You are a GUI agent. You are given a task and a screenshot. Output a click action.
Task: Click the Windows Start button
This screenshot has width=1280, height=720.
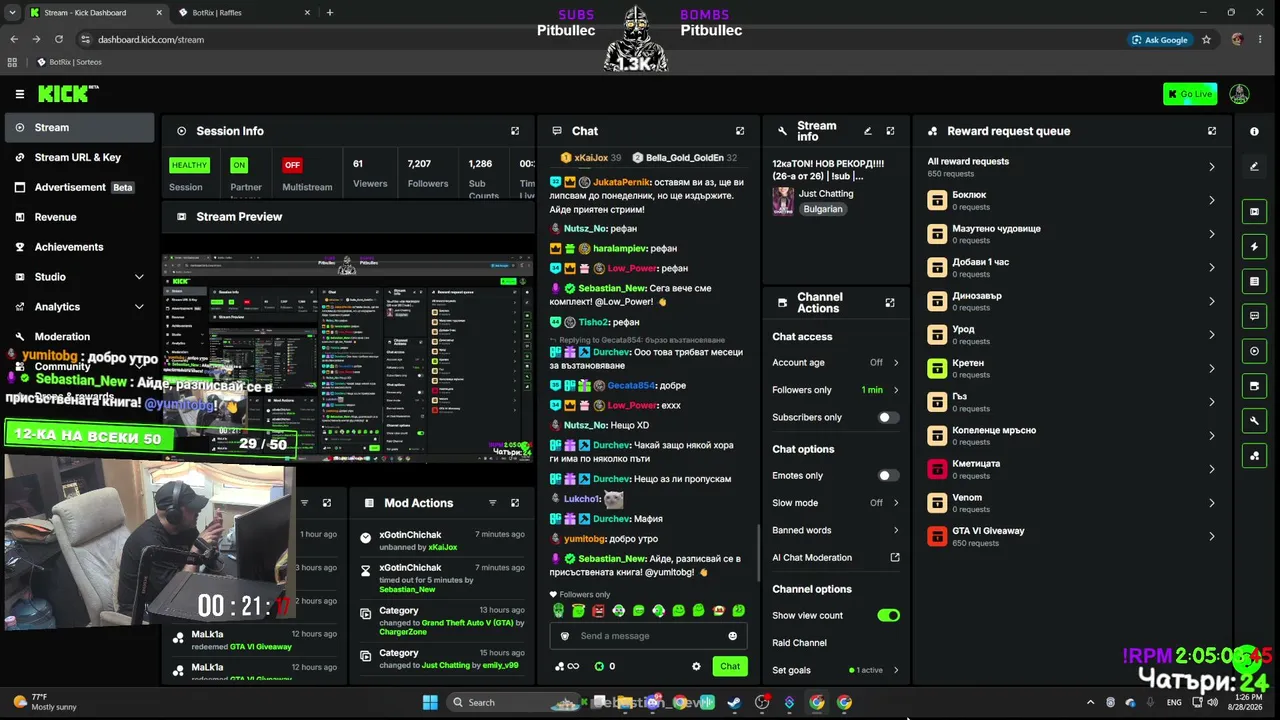point(430,702)
